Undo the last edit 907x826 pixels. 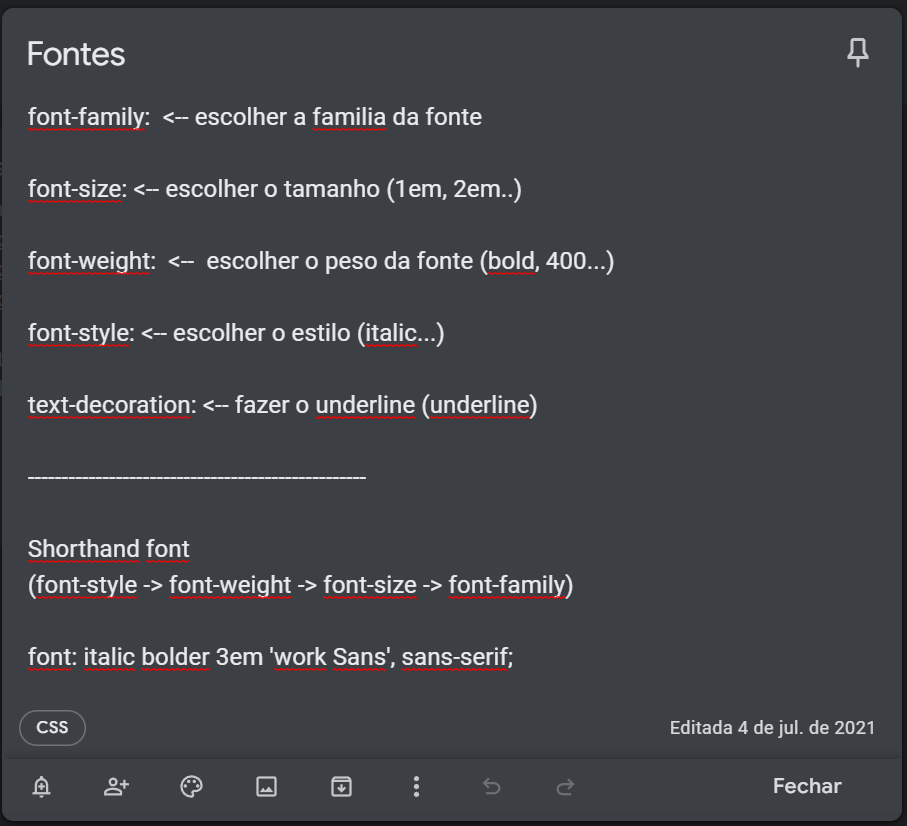[x=491, y=787]
